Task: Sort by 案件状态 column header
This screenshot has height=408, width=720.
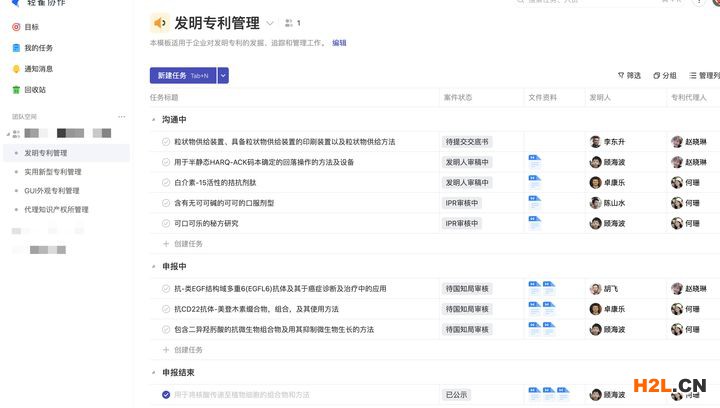Action: pyautogui.click(x=458, y=97)
